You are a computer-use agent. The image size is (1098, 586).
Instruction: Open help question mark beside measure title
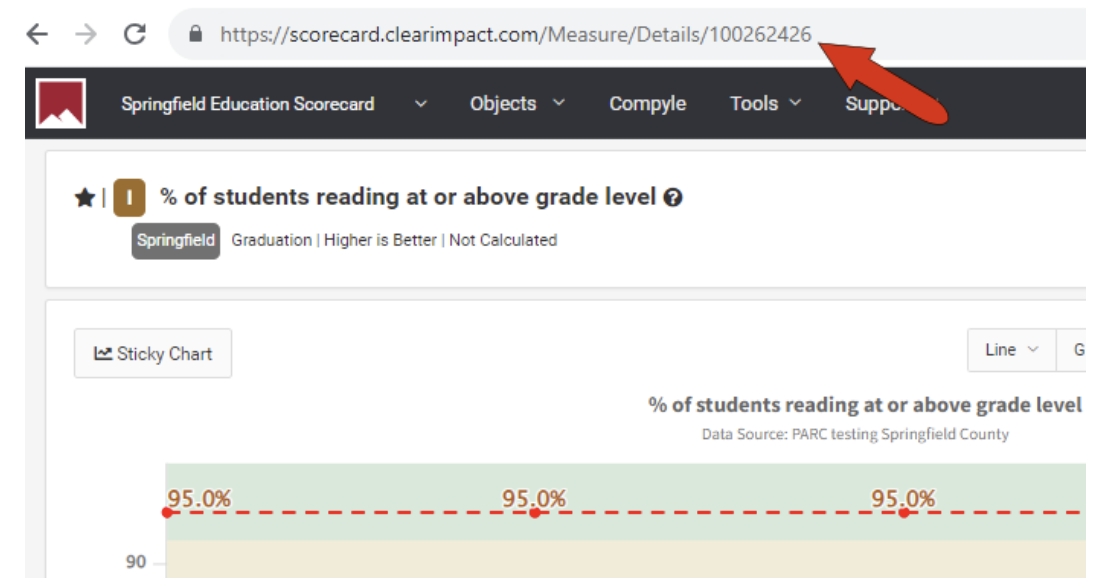tap(673, 198)
